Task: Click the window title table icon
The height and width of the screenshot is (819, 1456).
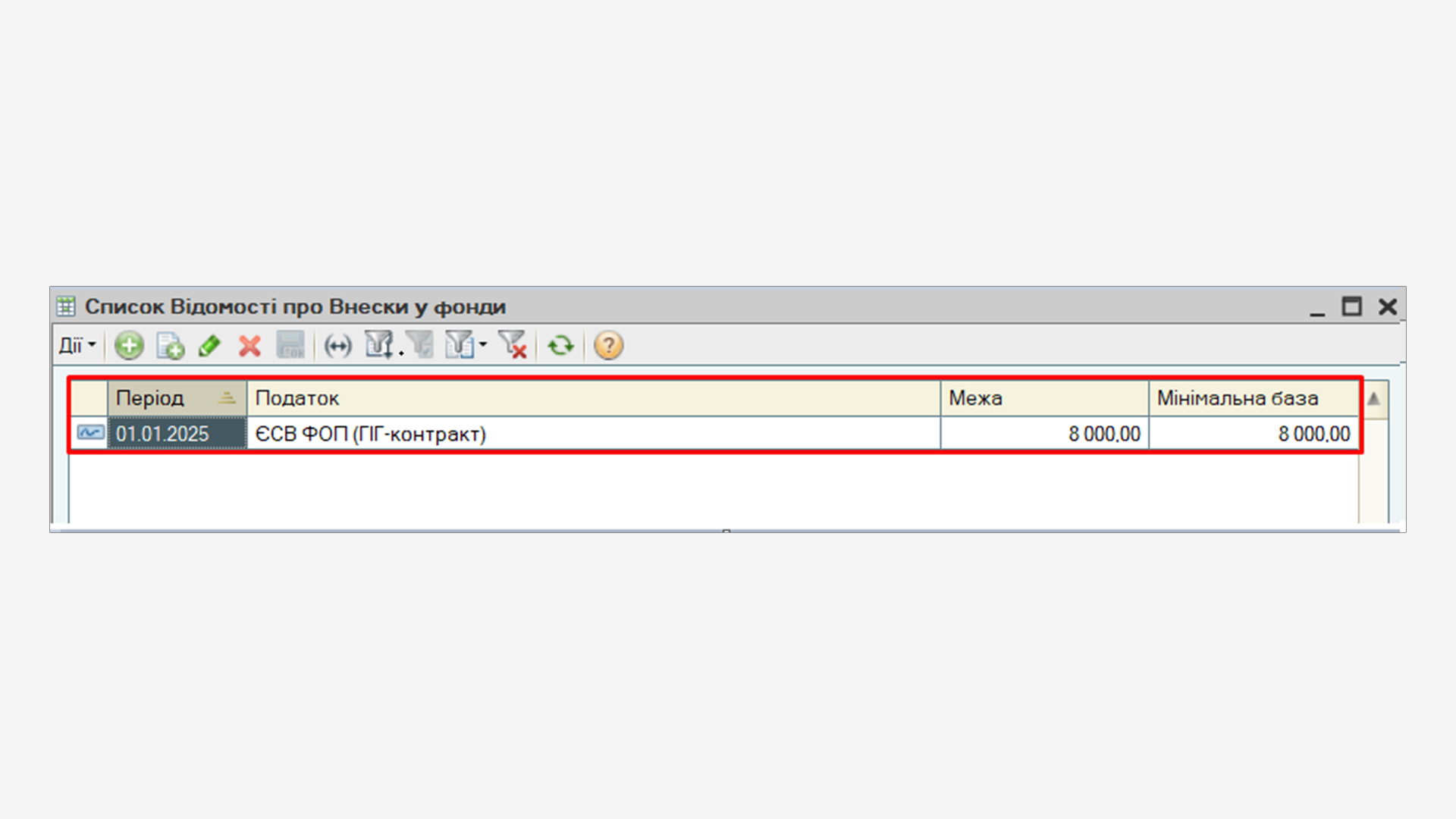Action: pyautogui.click(x=66, y=306)
